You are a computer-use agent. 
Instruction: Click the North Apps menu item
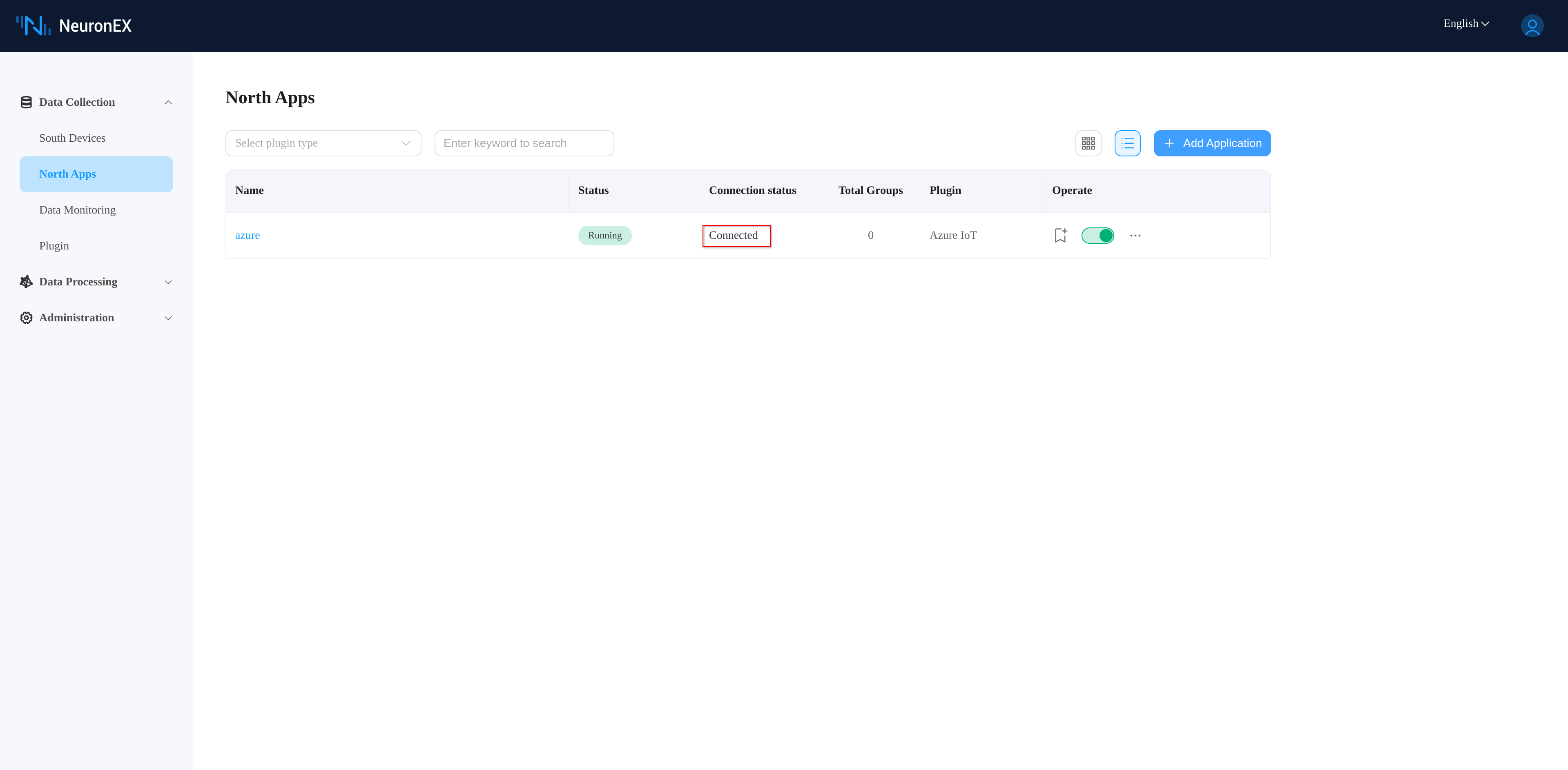click(x=96, y=173)
